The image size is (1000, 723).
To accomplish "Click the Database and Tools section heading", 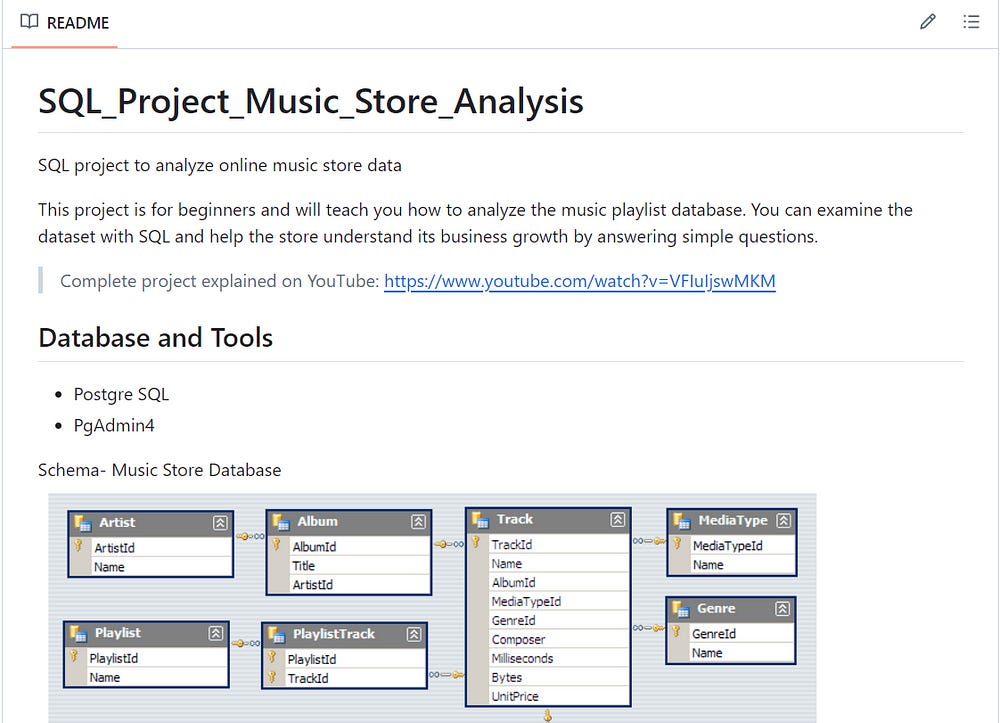I will pos(156,338).
